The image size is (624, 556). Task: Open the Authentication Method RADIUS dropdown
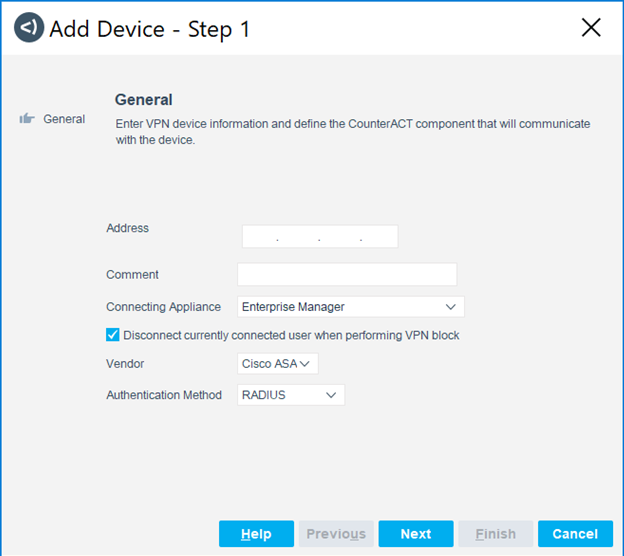tap(290, 395)
